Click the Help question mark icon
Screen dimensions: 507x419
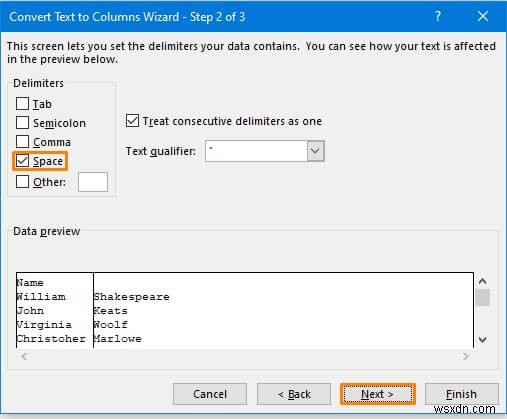click(x=438, y=16)
